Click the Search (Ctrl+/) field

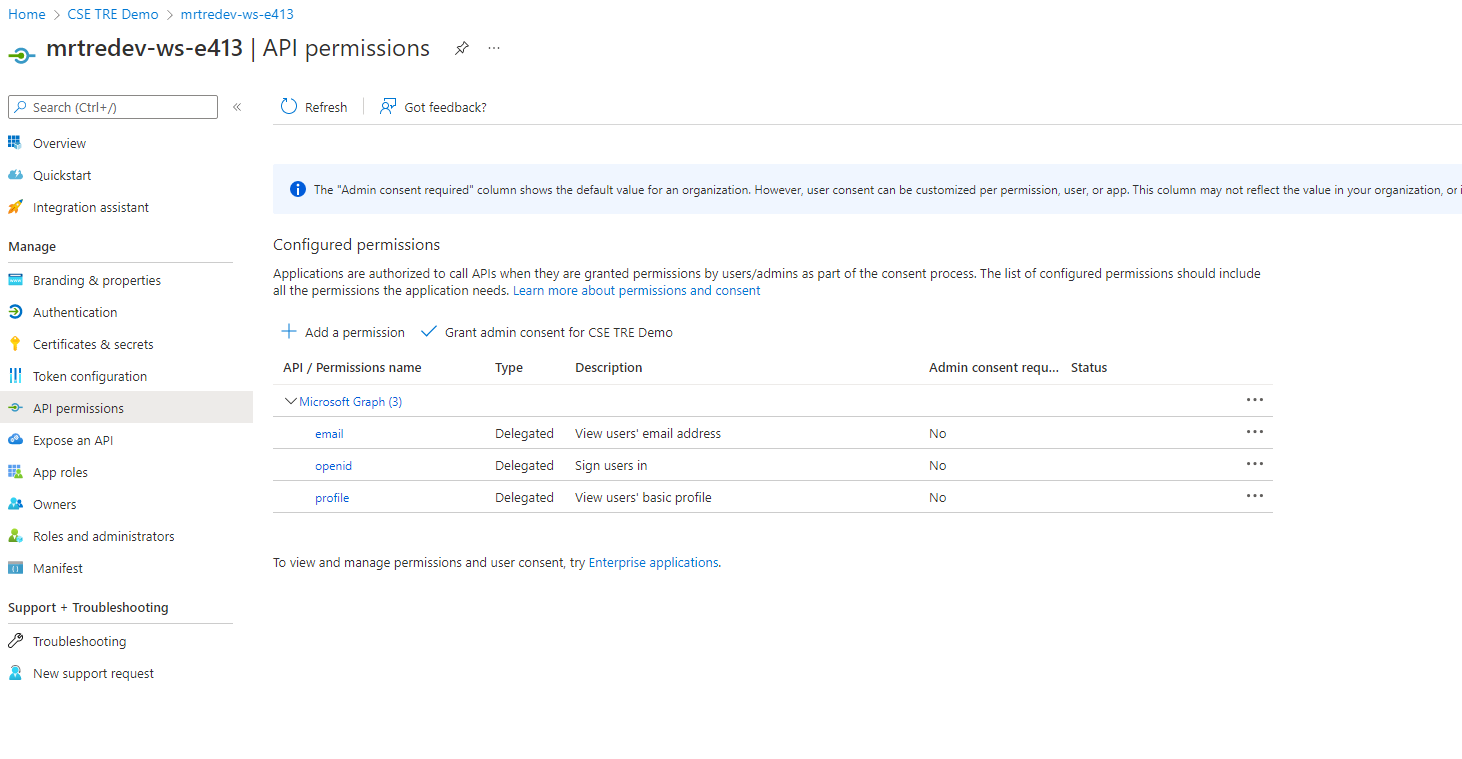(112, 106)
